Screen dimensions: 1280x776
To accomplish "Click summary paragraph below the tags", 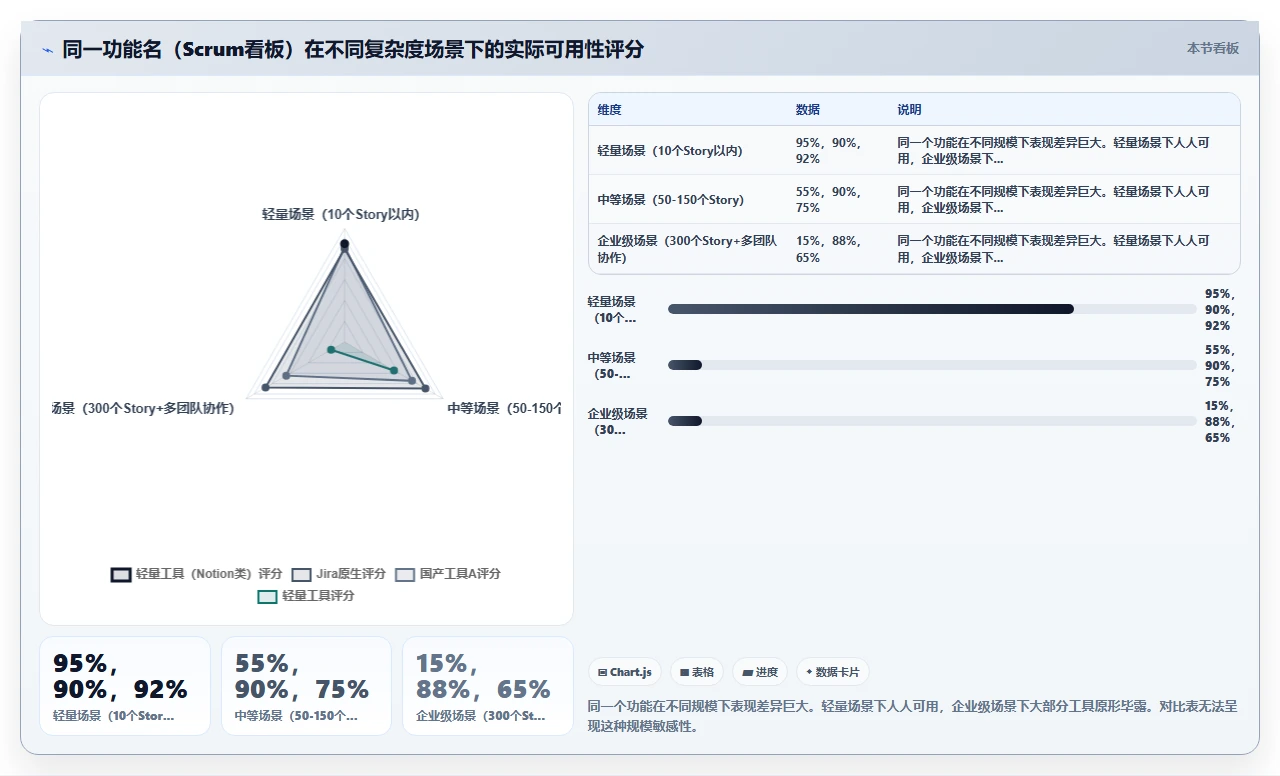I will point(913,716).
